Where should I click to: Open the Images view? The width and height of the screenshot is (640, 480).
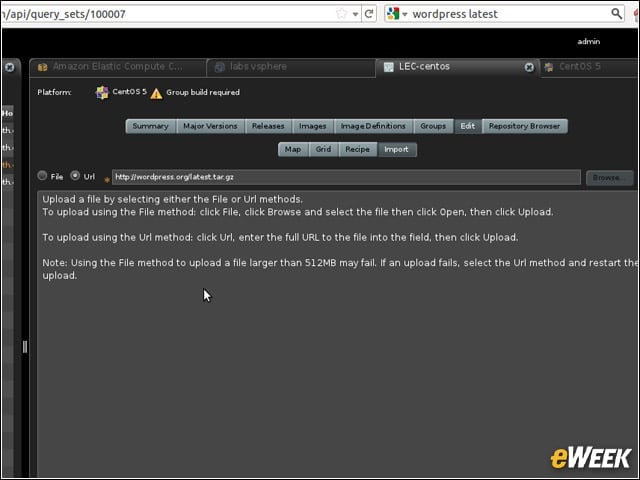click(x=313, y=126)
